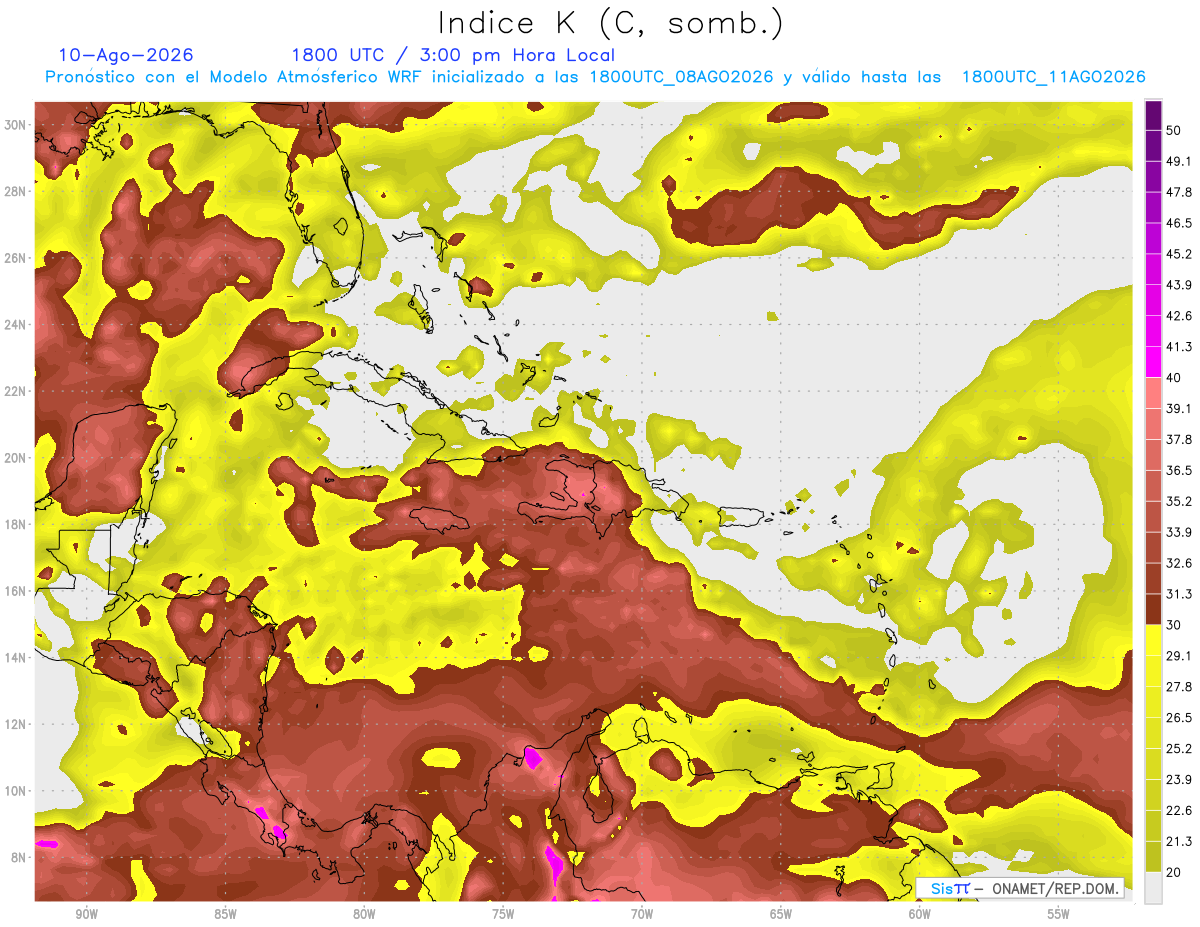
Task: Click the bright yellow colorbar segment between 29.1 and 30
Action: (x=1153, y=641)
